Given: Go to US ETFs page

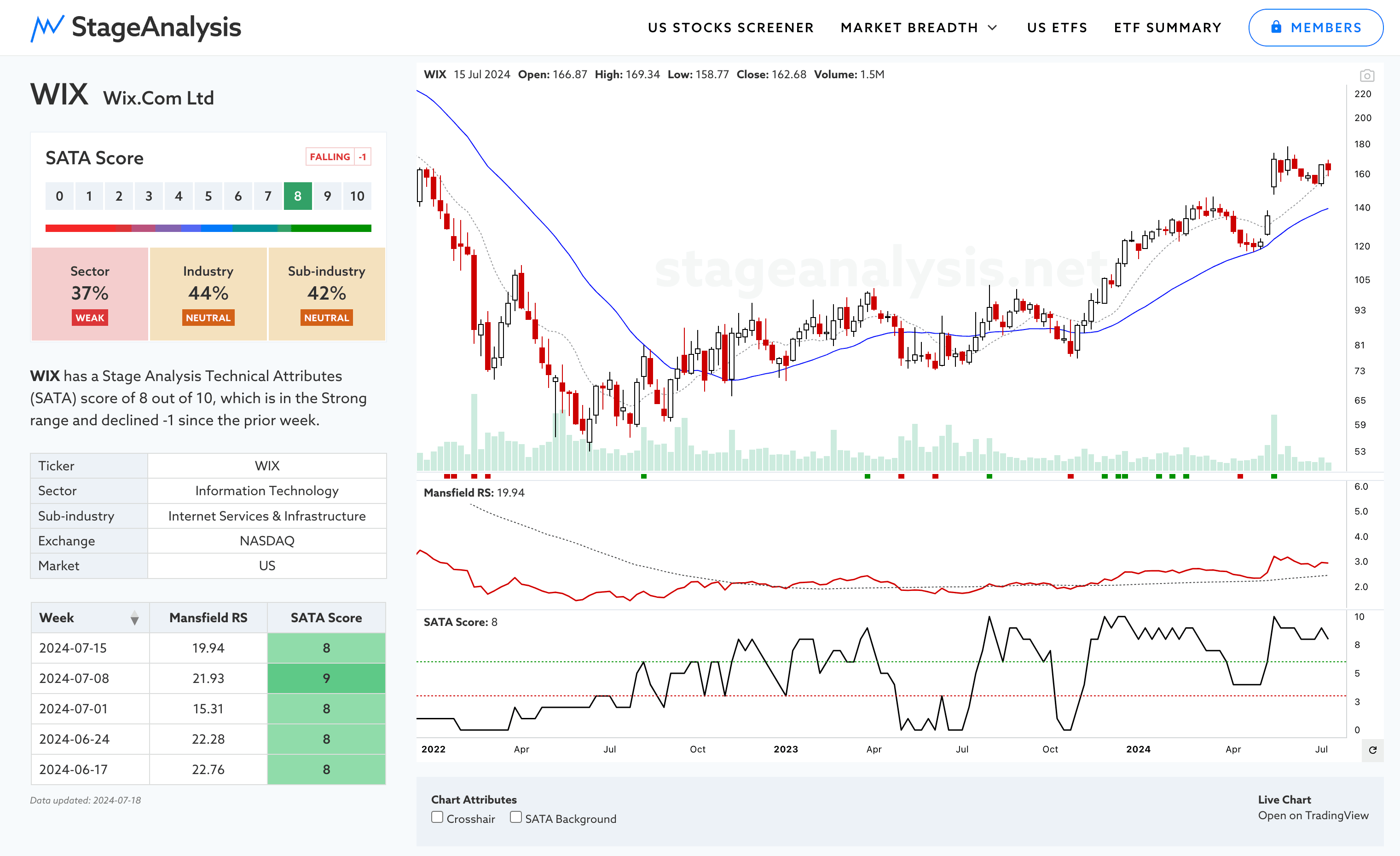Looking at the screenshot, I should (x=1057, y=28).
